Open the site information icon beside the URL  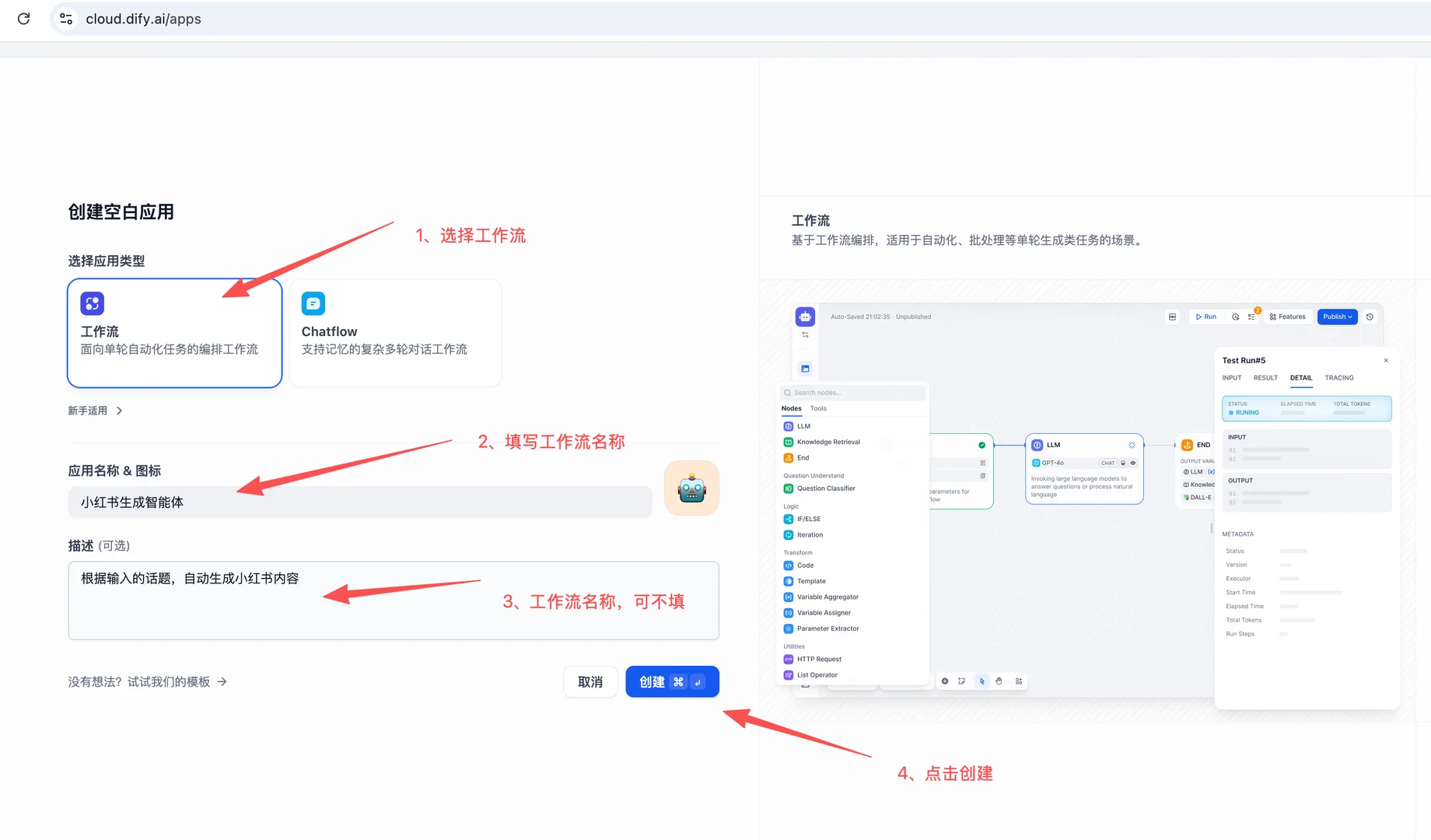coord(66,19)
